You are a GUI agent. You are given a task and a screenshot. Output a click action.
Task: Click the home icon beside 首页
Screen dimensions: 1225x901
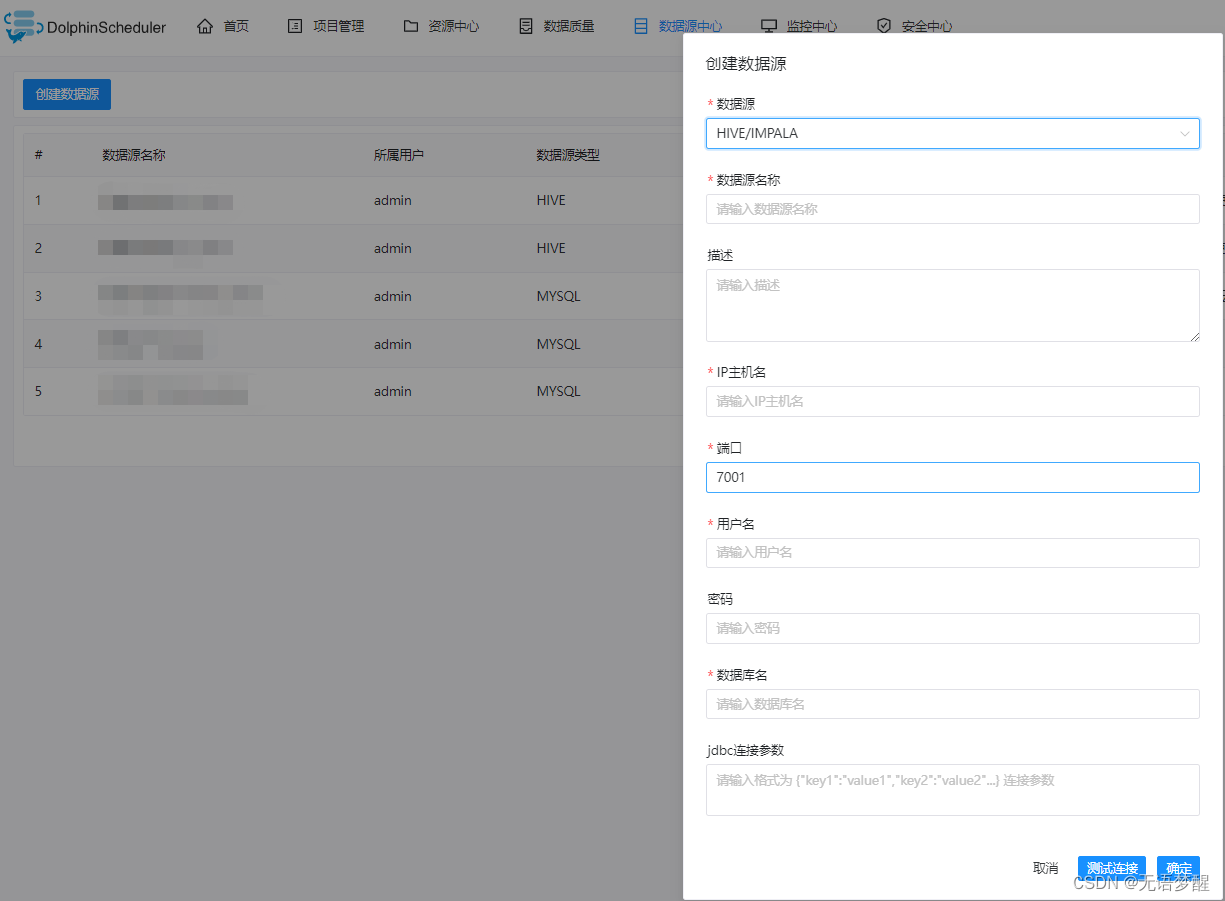[x=205, y=26]
